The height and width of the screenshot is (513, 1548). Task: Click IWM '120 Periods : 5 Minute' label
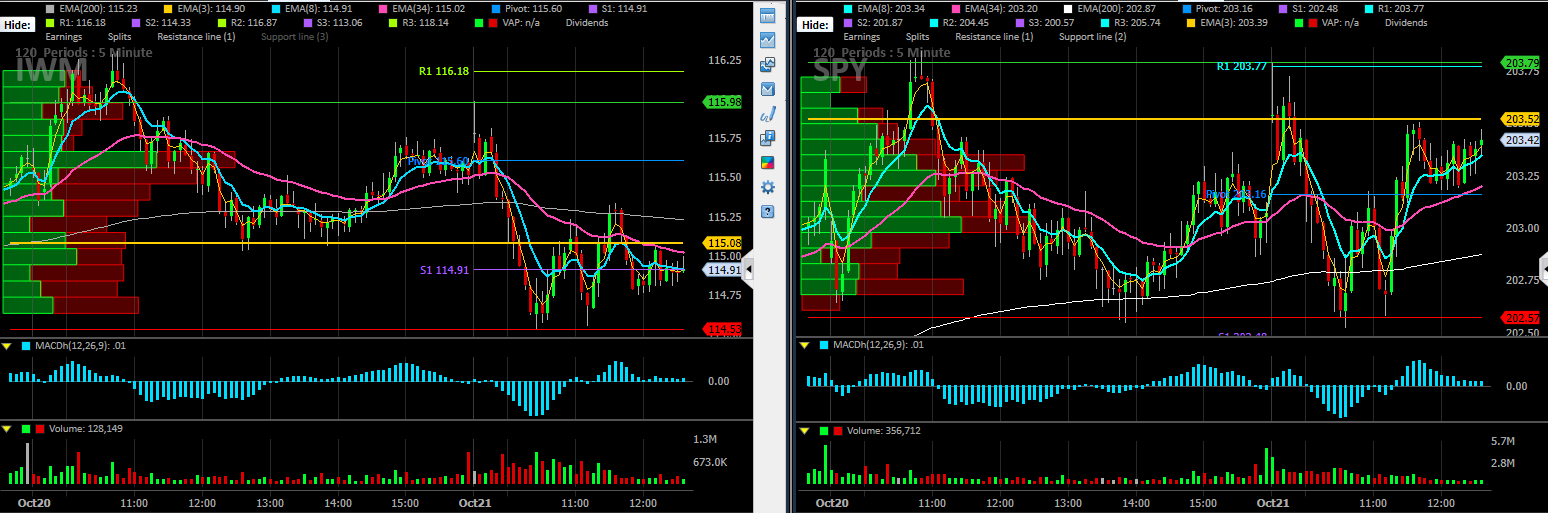[84, 52]
